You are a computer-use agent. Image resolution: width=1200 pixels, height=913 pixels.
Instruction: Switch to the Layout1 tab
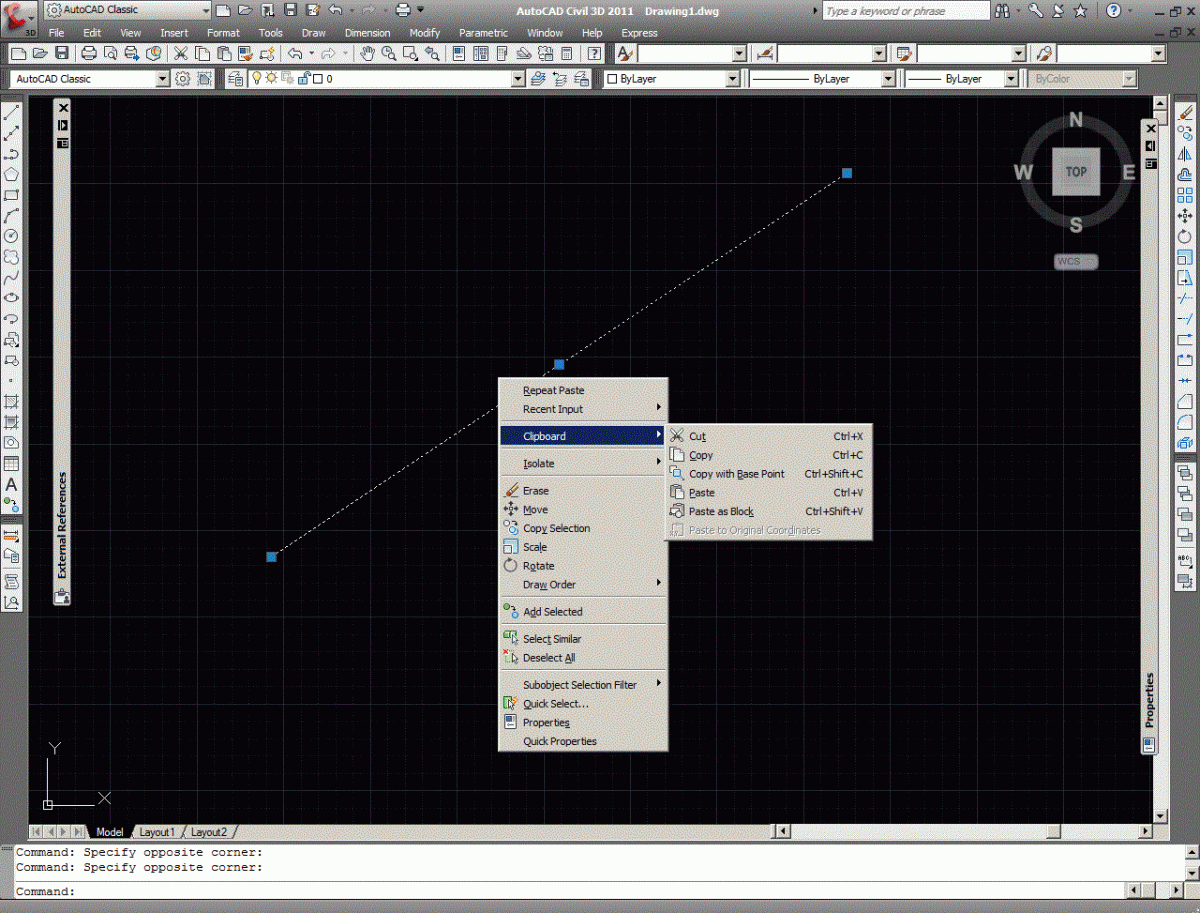coord(157,832)
